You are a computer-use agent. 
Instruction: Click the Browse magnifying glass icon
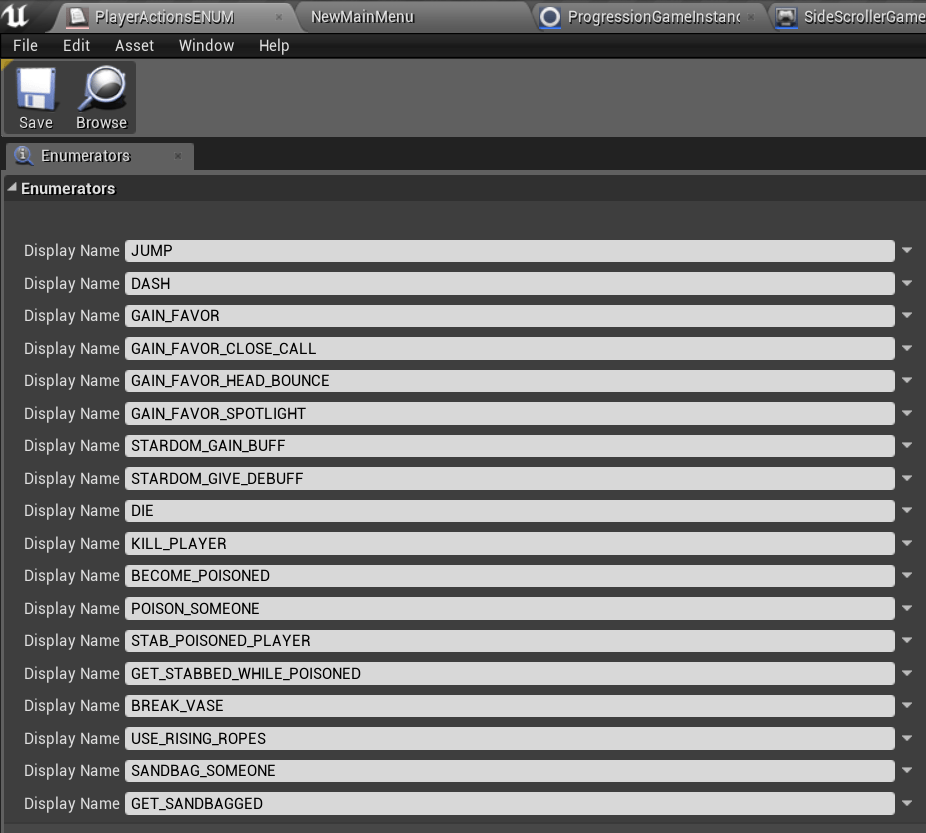(x=101, y=91)
